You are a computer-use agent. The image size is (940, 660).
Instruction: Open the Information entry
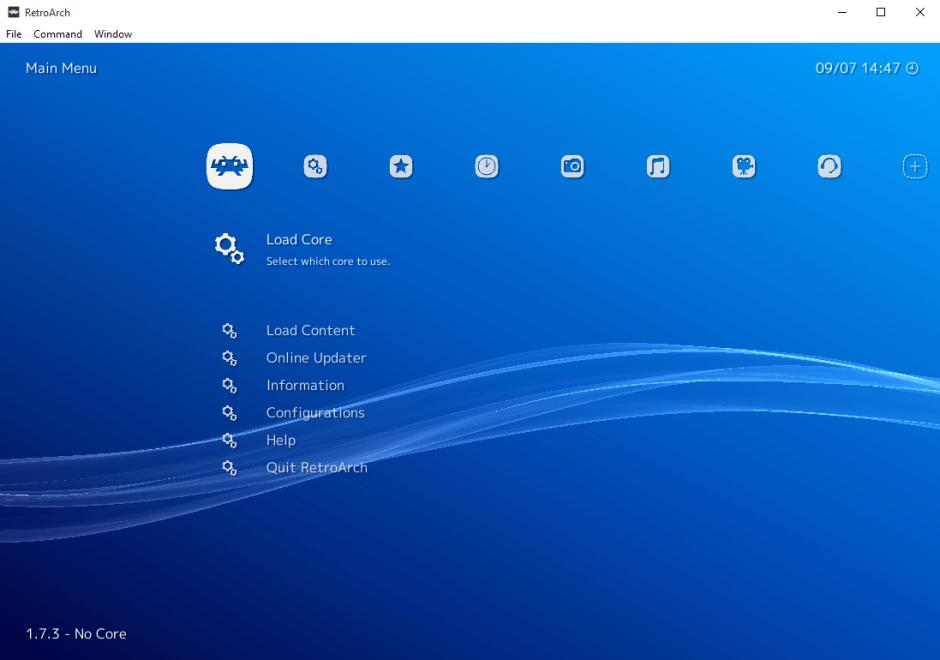(x=305, y=385)
